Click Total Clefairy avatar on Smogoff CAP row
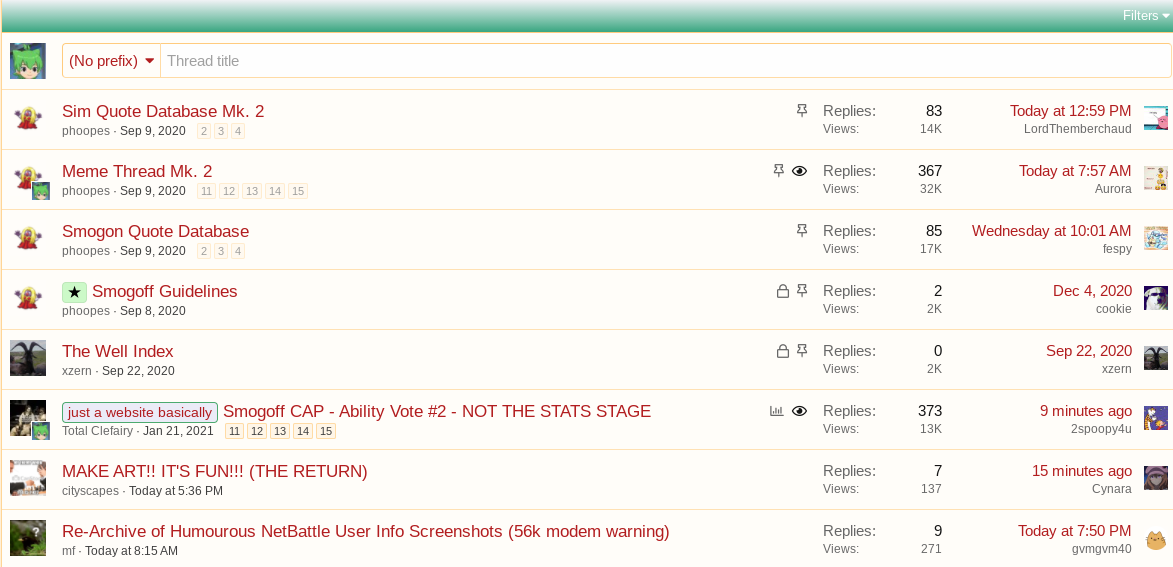Screen dimensions: 1173x567 27,417
